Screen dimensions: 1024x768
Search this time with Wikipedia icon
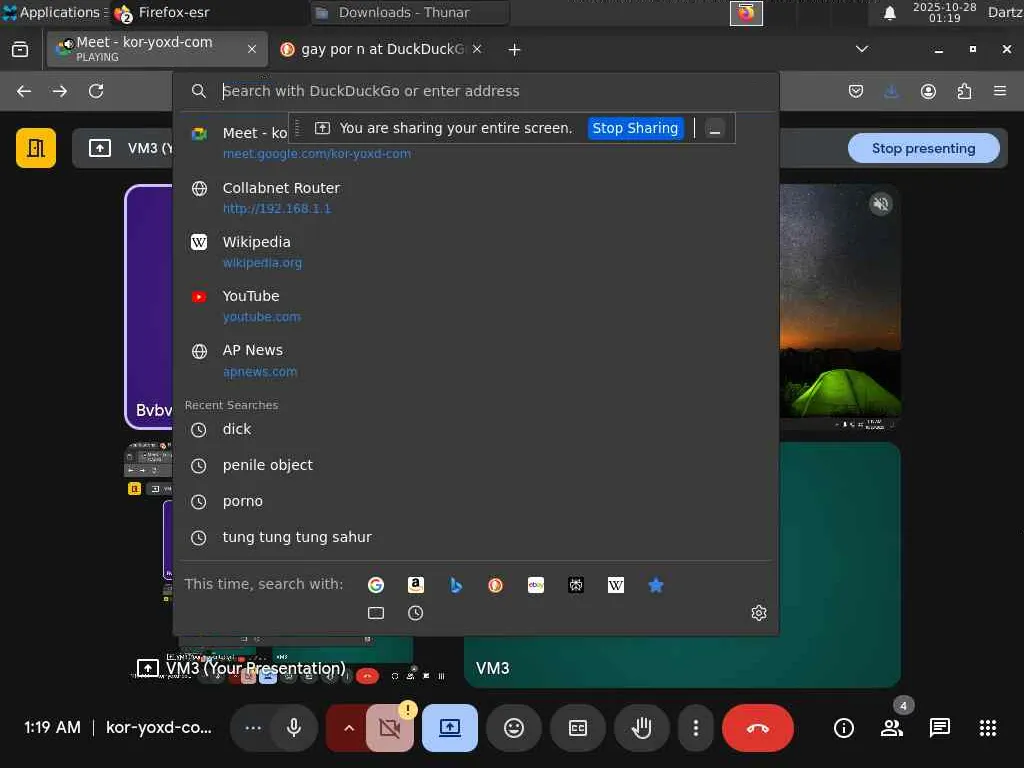pyautogui.click(x=616, y=585)
